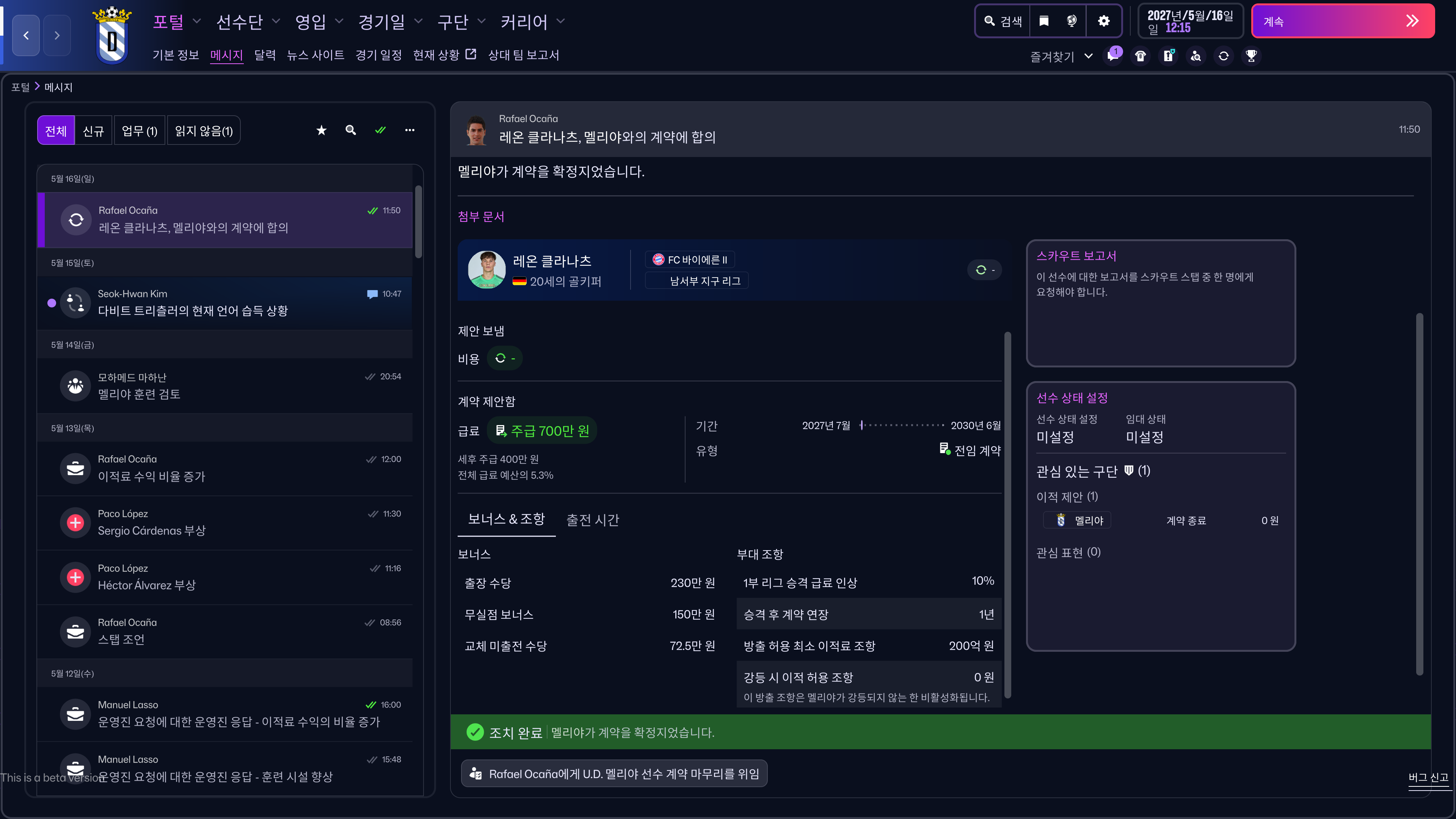Click the globe world icon
Screen dimensions: 1456x819
pos(1071,21)
